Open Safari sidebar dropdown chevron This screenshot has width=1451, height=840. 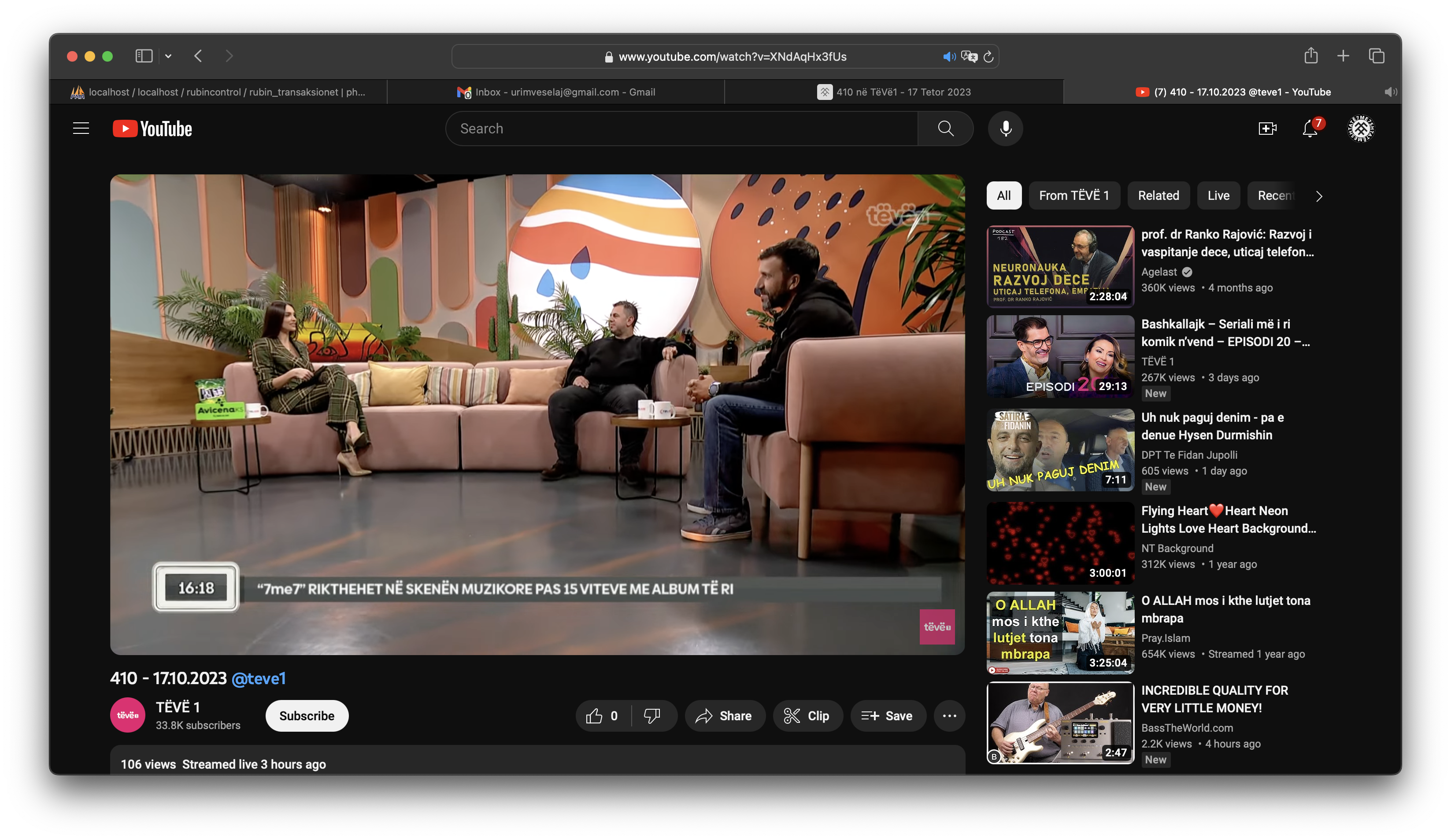pos(168,56)
